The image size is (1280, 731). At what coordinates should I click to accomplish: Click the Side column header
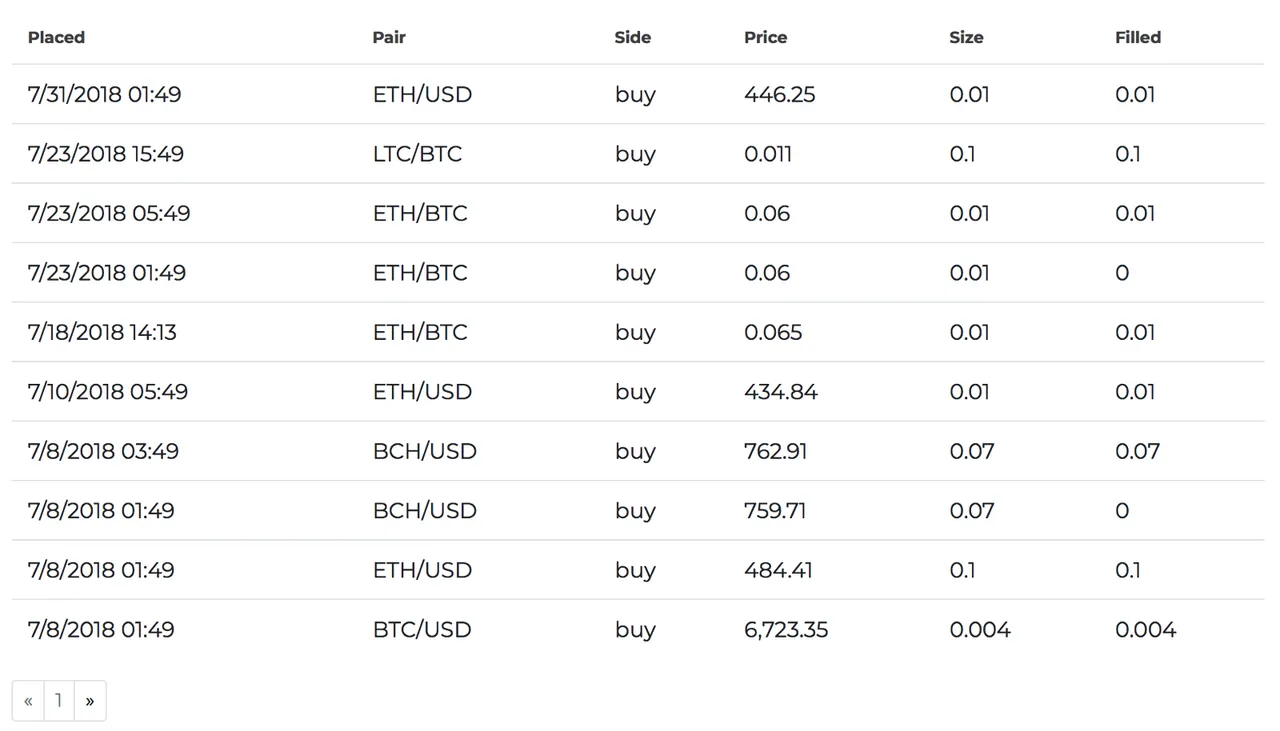point(632,37)
